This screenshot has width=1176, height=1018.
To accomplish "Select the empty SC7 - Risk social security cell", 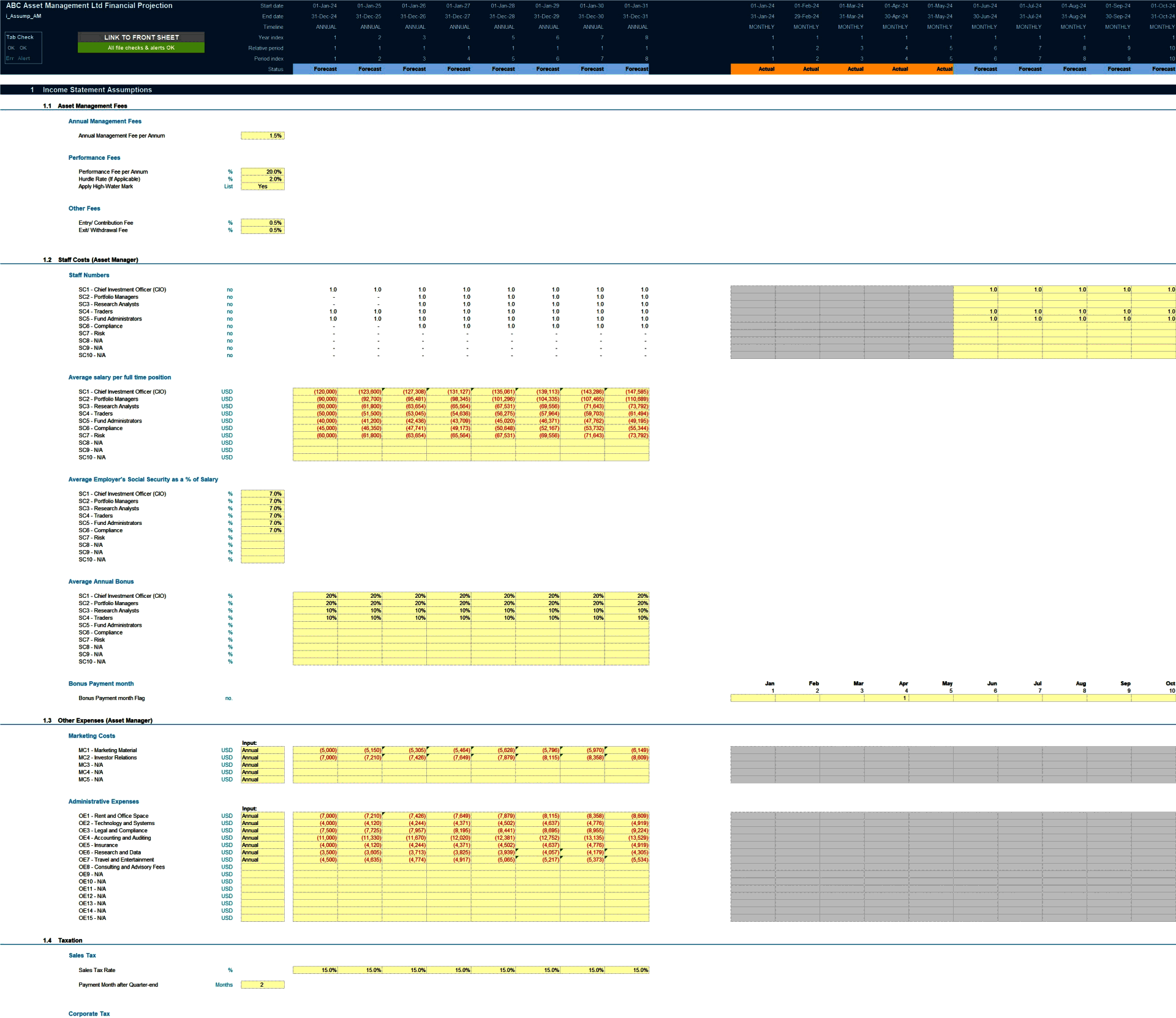I will [x=263, y=538].
